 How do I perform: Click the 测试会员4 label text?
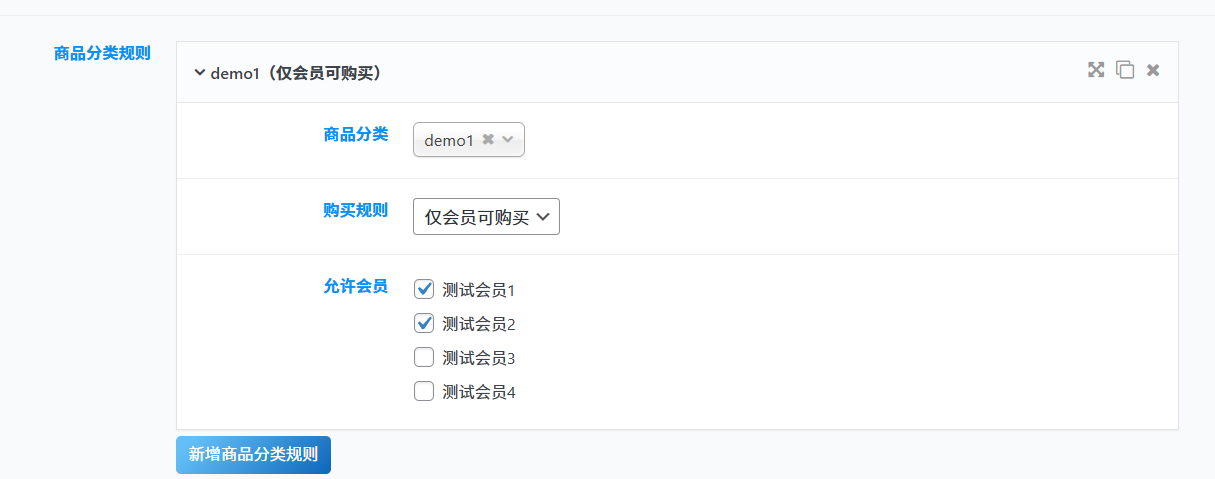click(x=479, y=392)
